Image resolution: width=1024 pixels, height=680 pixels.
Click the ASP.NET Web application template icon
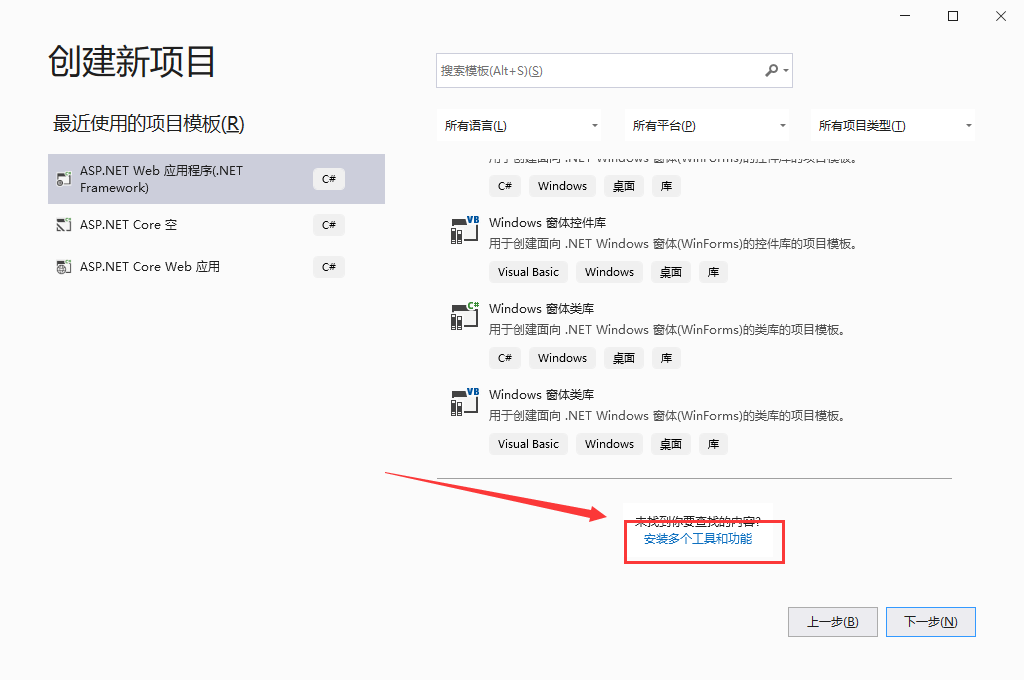click(x=63, y=178)
